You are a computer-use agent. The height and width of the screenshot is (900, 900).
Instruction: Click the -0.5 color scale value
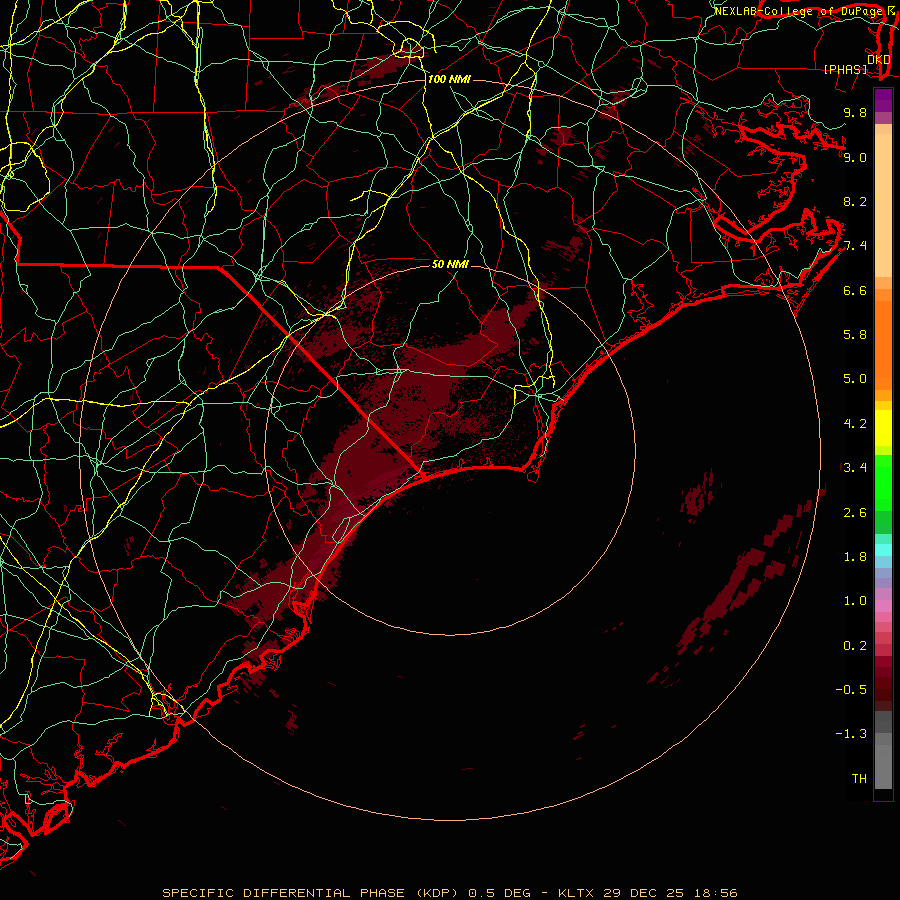point(851,690)
